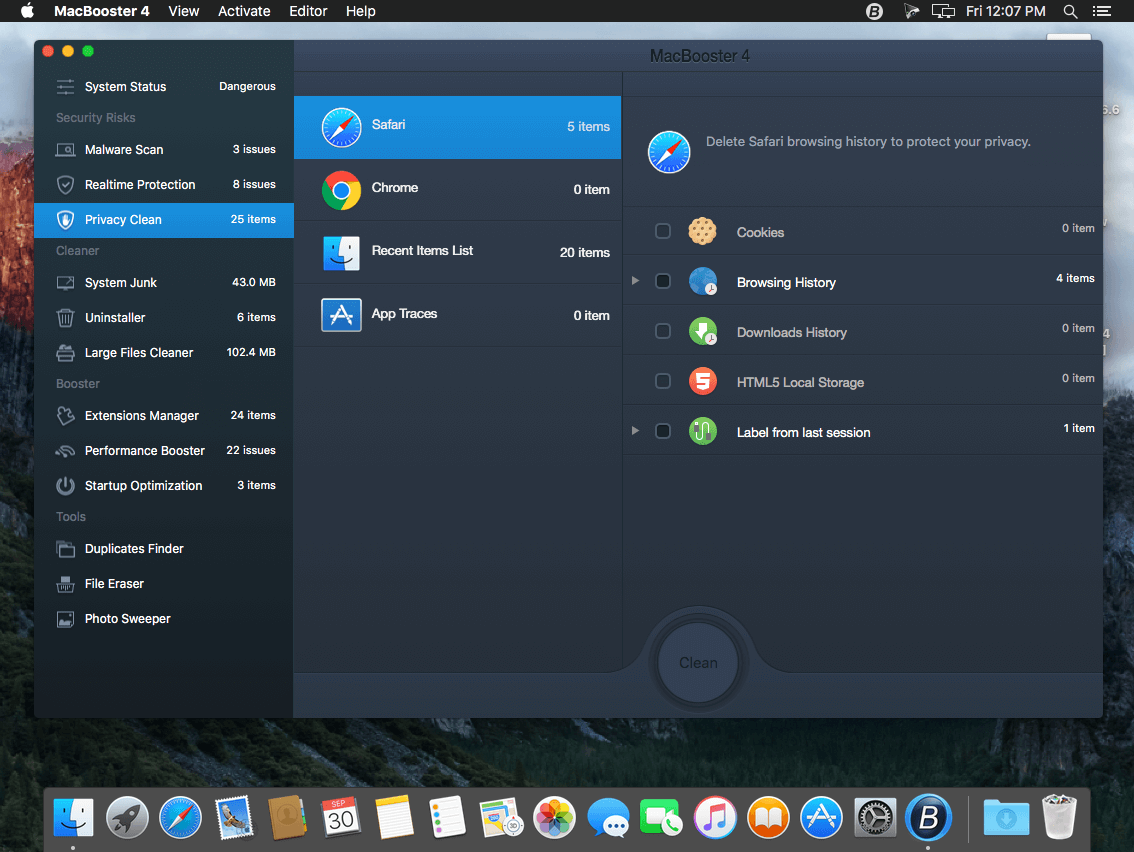The width and height of the screenshot is (1134, 852).
Task: Open Photos app in the Dock
Action: point(554,818)
